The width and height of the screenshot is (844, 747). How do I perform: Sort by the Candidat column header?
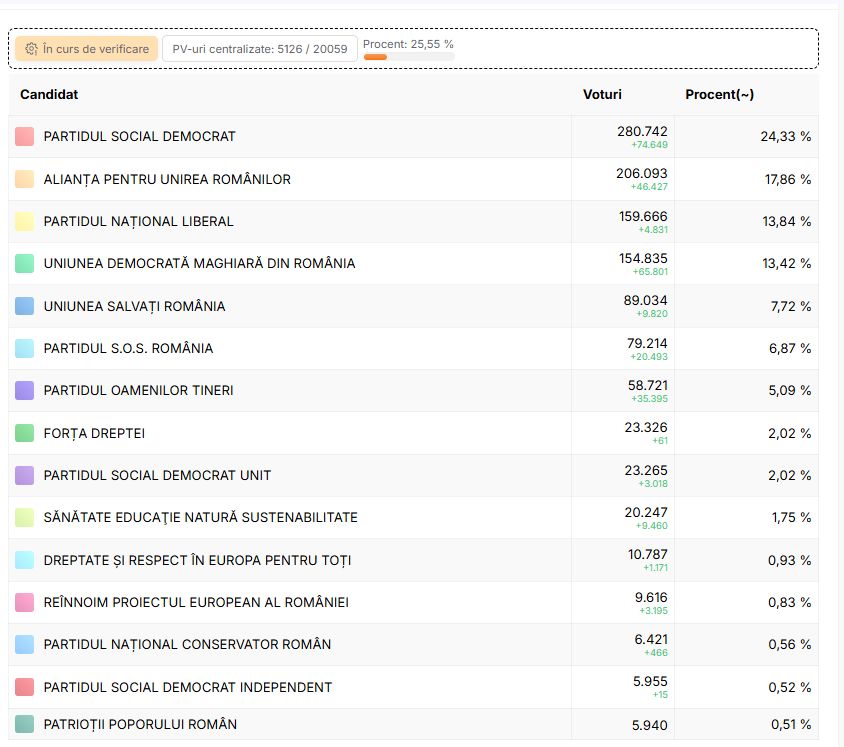click(49, 94)
